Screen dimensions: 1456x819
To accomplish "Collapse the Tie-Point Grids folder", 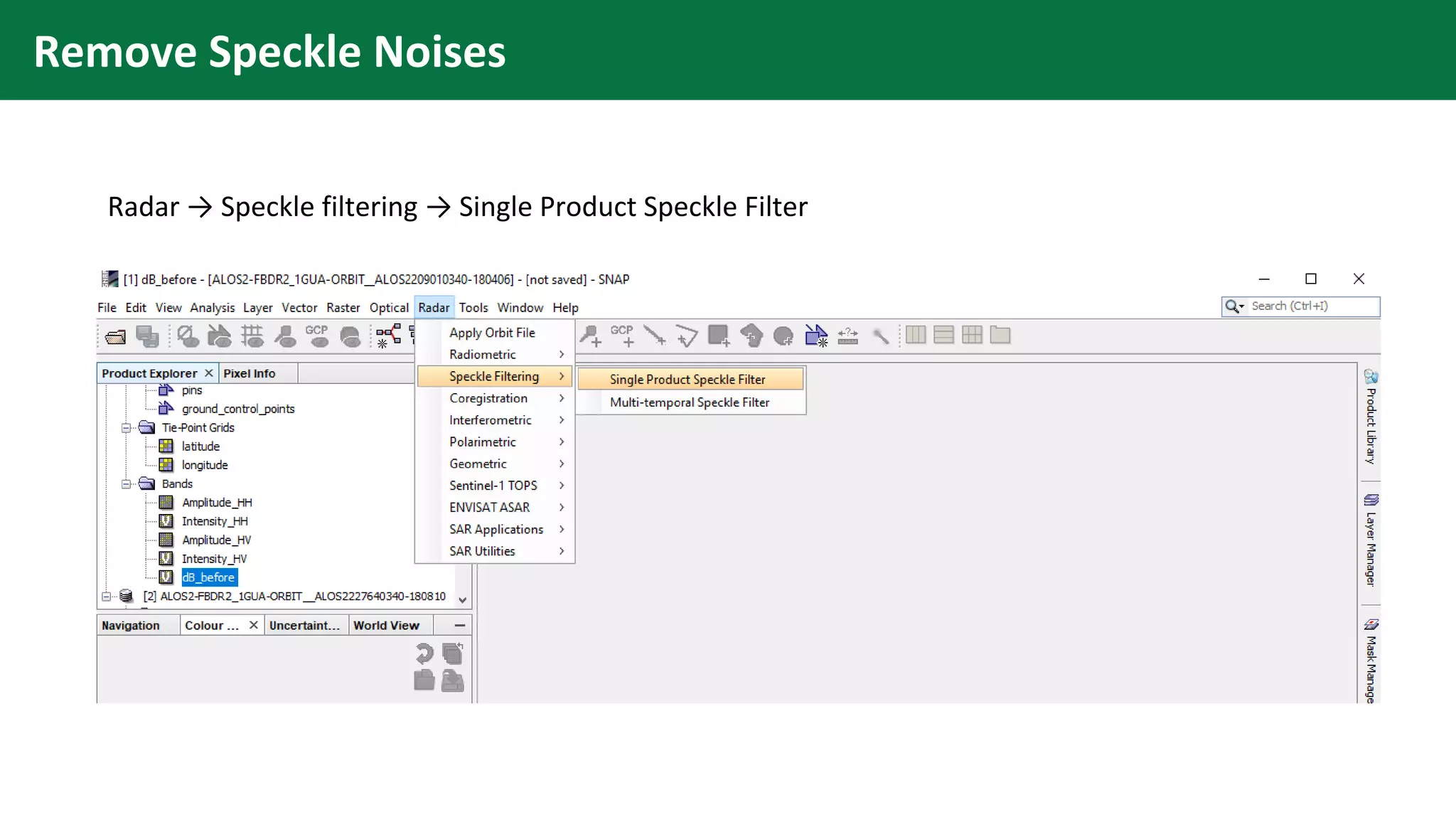I will tap(126, 428).
